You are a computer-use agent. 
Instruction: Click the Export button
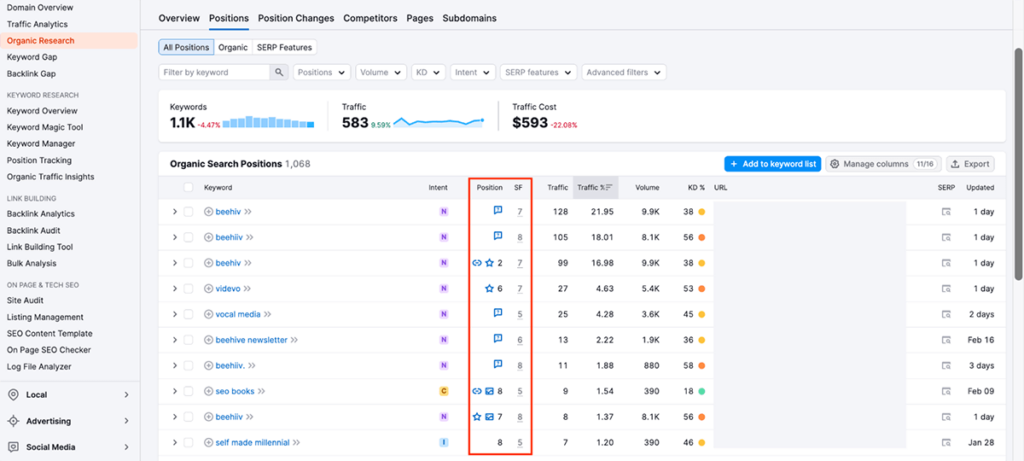click(970, 164)
